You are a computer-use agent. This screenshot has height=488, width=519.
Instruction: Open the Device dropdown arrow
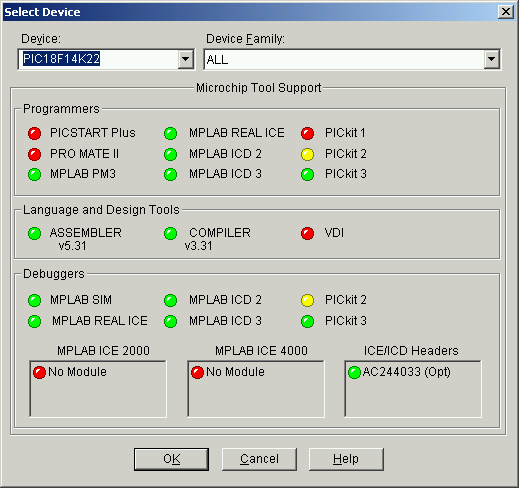(185, 60)
